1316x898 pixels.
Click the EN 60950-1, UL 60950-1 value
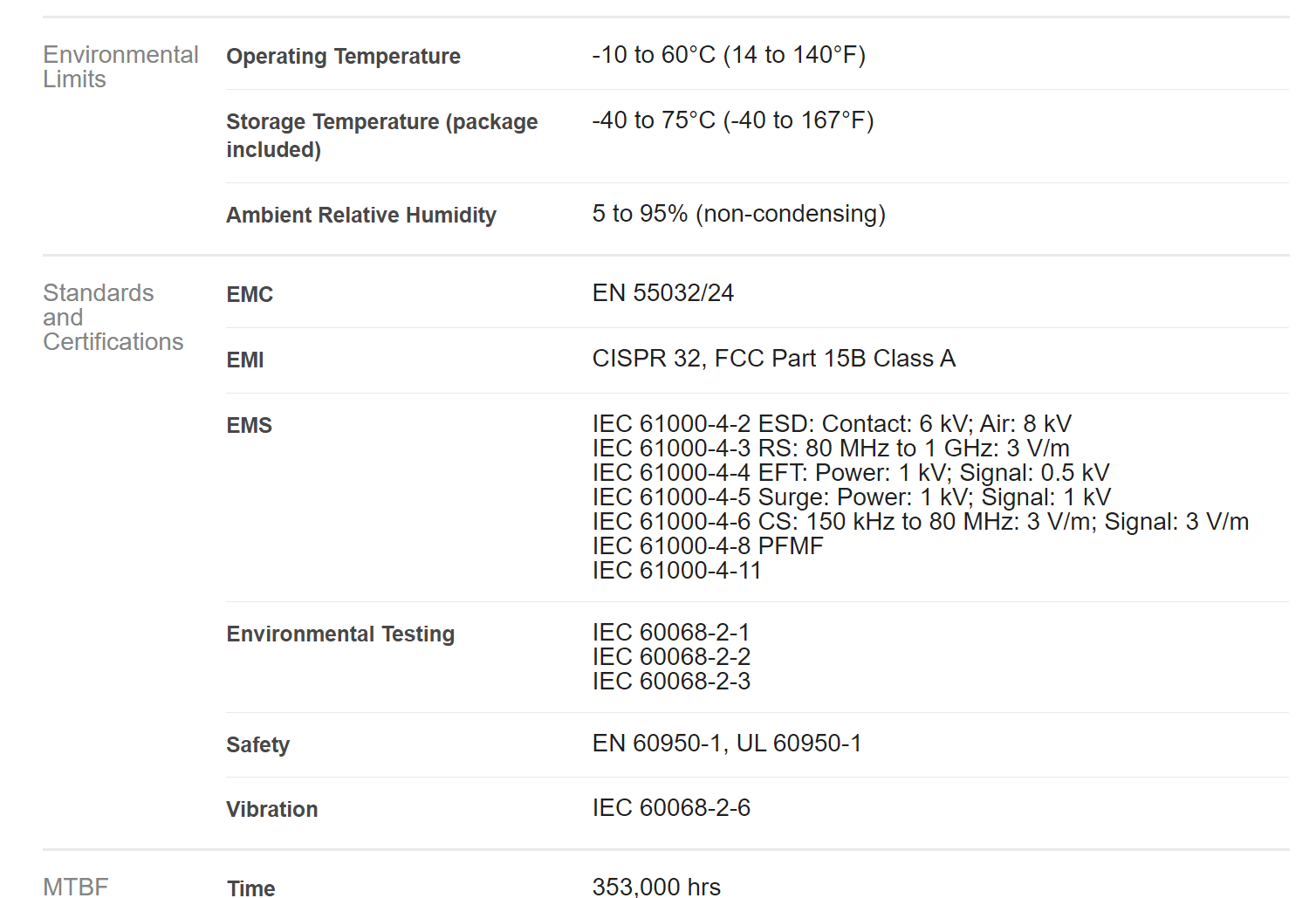(726, 744)
